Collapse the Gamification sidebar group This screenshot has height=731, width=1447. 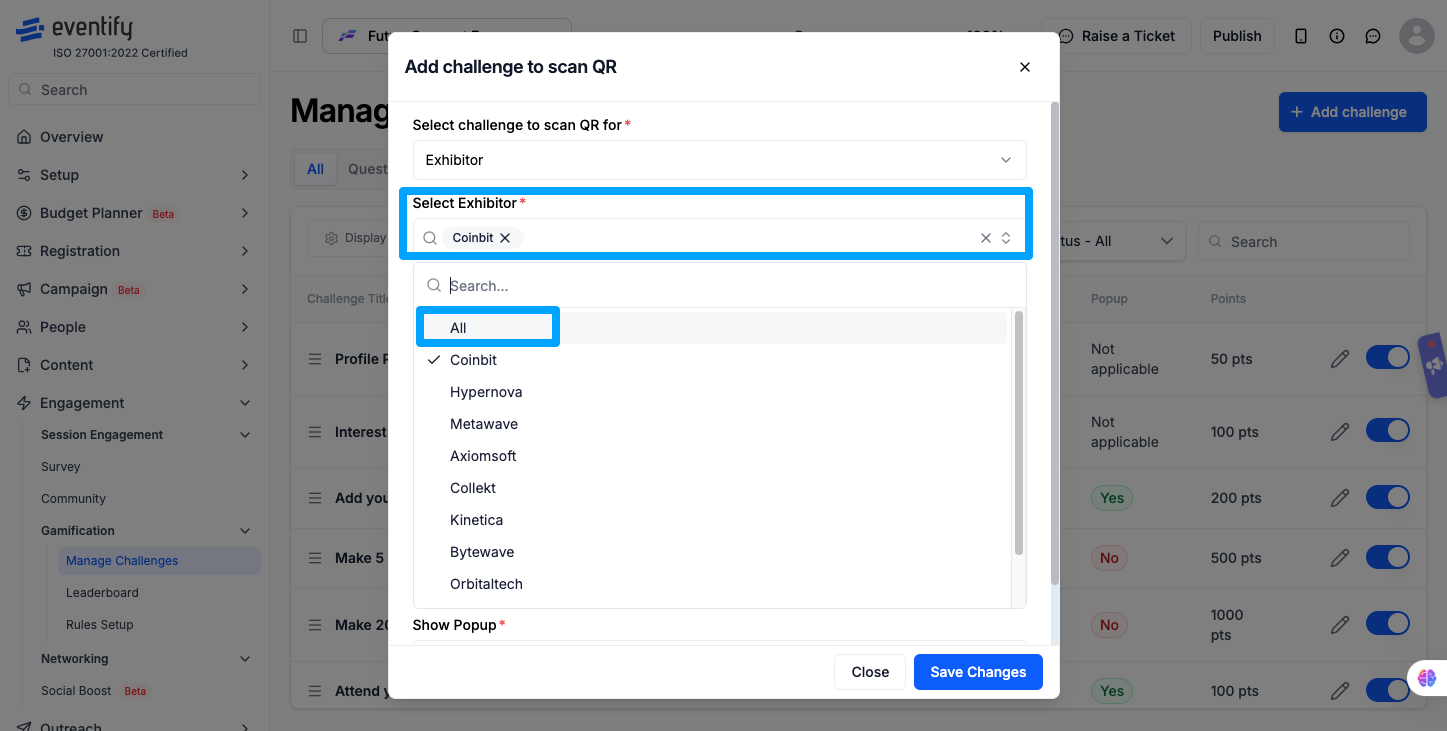245,531
